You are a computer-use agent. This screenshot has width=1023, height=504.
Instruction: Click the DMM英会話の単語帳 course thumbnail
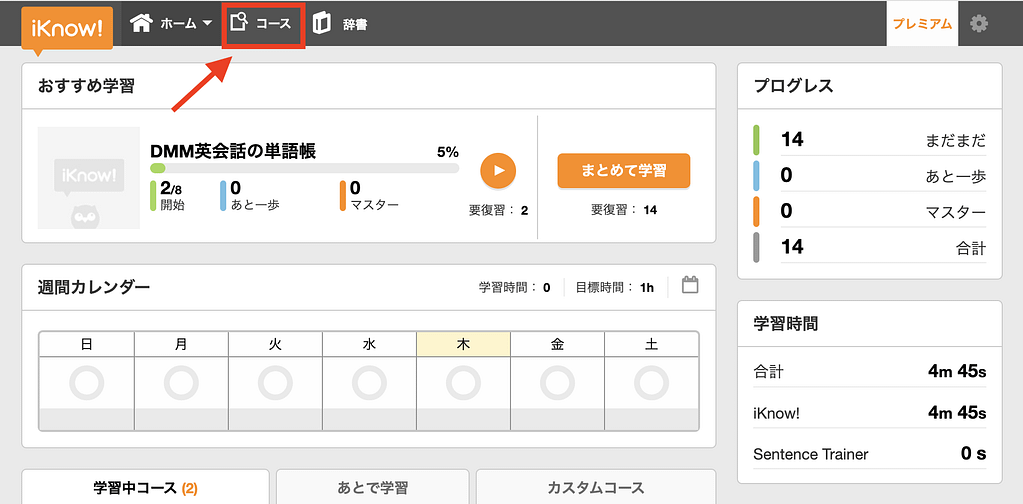tap(89, 178)
